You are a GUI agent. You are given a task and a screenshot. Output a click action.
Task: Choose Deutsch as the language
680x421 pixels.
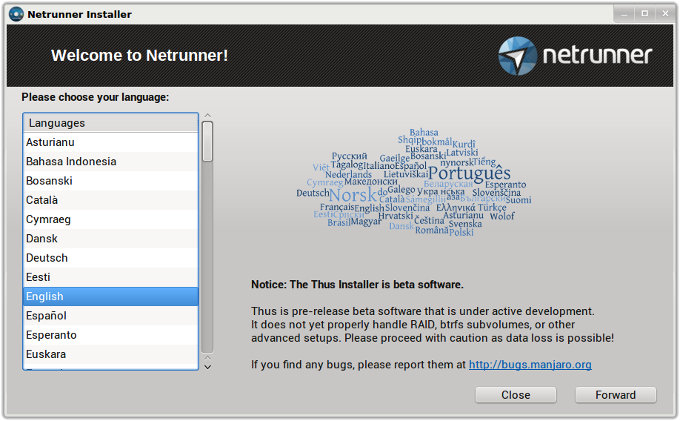[x=111, y=258]
